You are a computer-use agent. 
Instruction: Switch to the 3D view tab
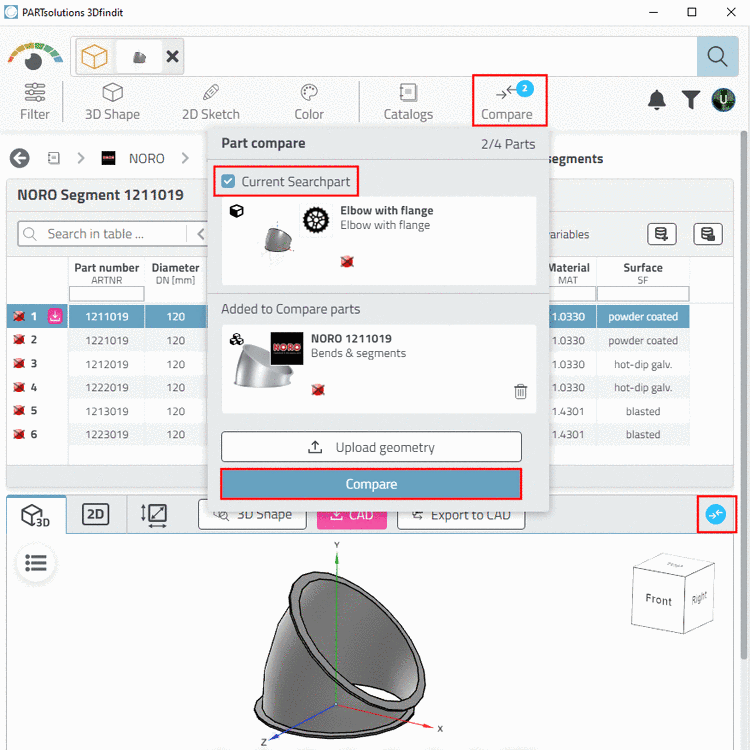[36, 515]
